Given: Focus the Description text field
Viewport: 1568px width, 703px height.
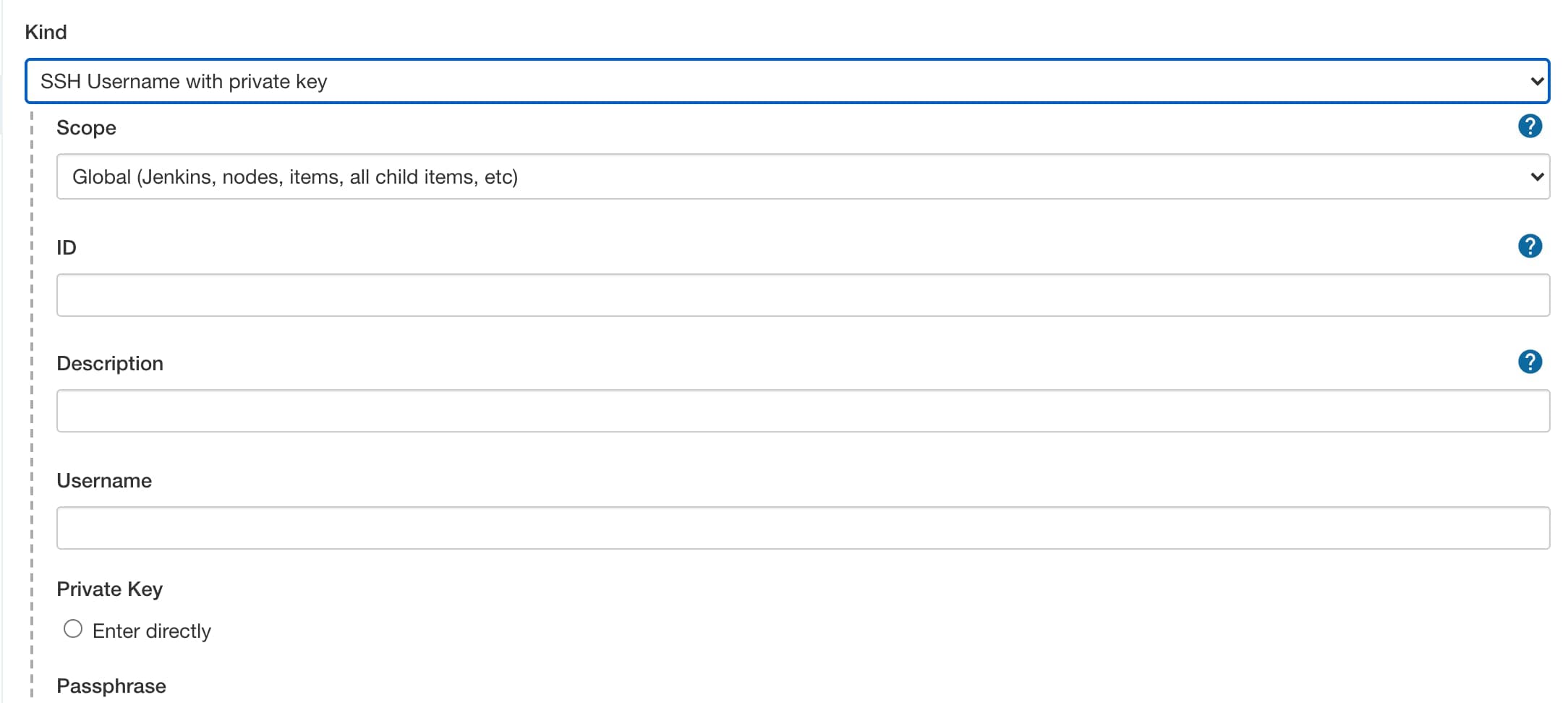Looking at the screenshot, I should [803, 411].
